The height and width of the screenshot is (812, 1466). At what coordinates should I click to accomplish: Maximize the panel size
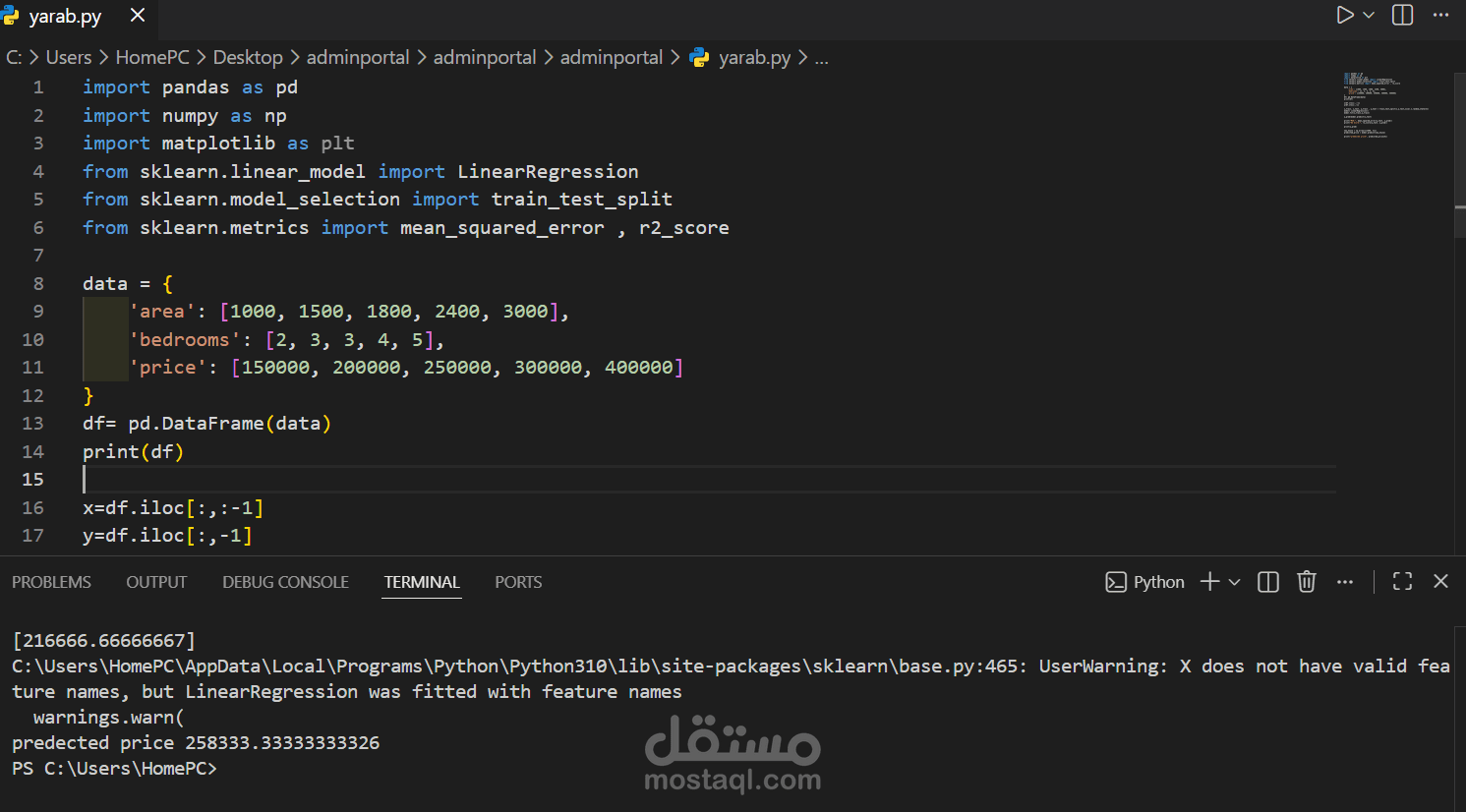(x=1403, y=582)
